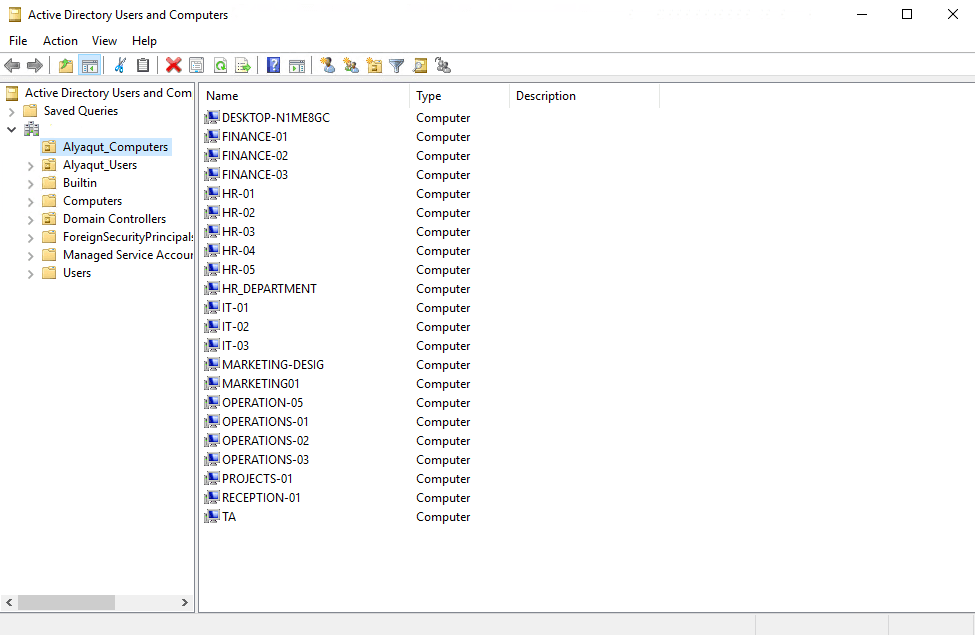The width and height of the screenshot is (975, 635).
Task: Select Alyaqut_Users in the tree
Action: [x=99, y=165]
